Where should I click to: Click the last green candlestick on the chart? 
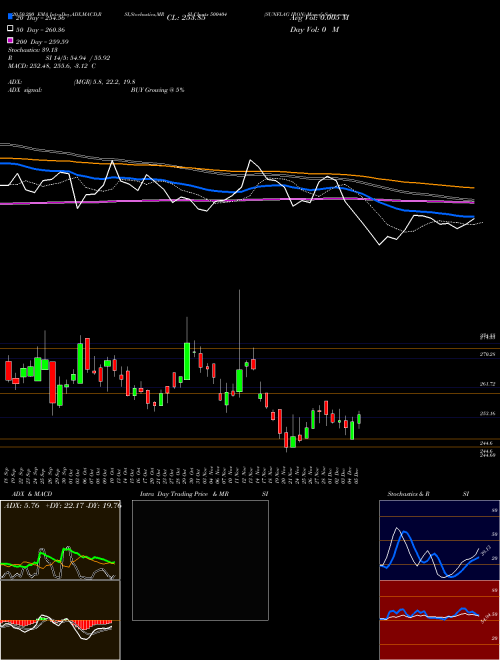coord(359,419)
